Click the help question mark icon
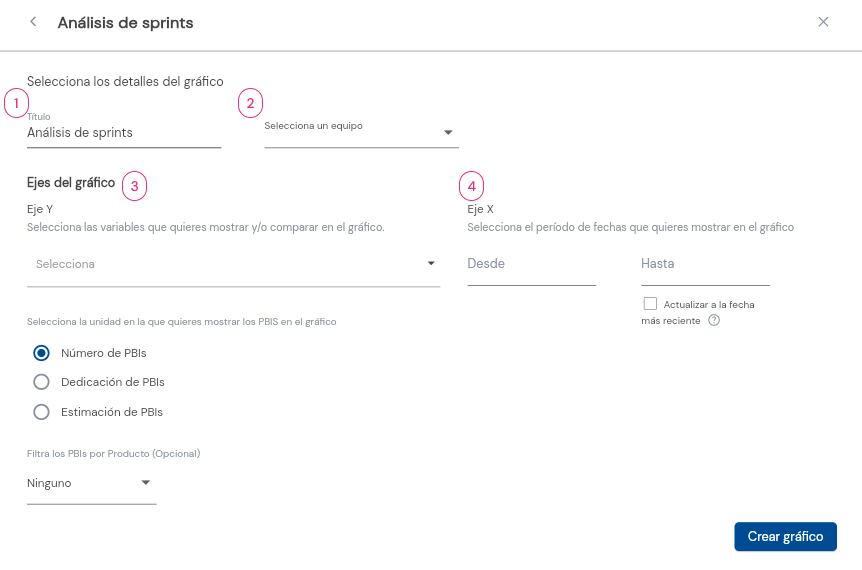This screenshot has height=570, width=862. coord(714,320)
